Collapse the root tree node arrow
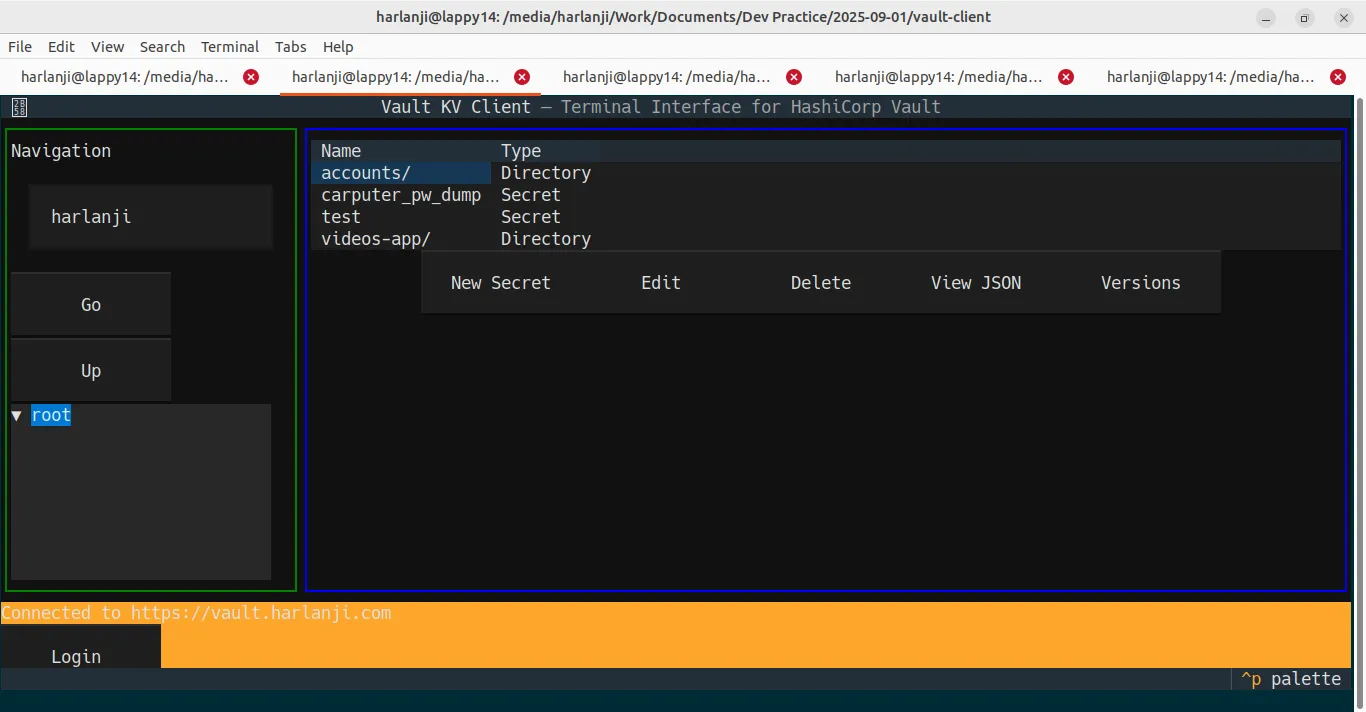Viewport: 1366px width, 712px height. coord(16,415)
